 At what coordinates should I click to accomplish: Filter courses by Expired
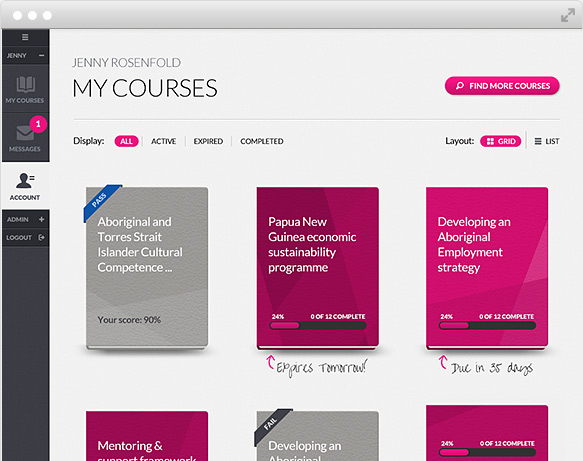pyautogui.click(x=208, y=141)
